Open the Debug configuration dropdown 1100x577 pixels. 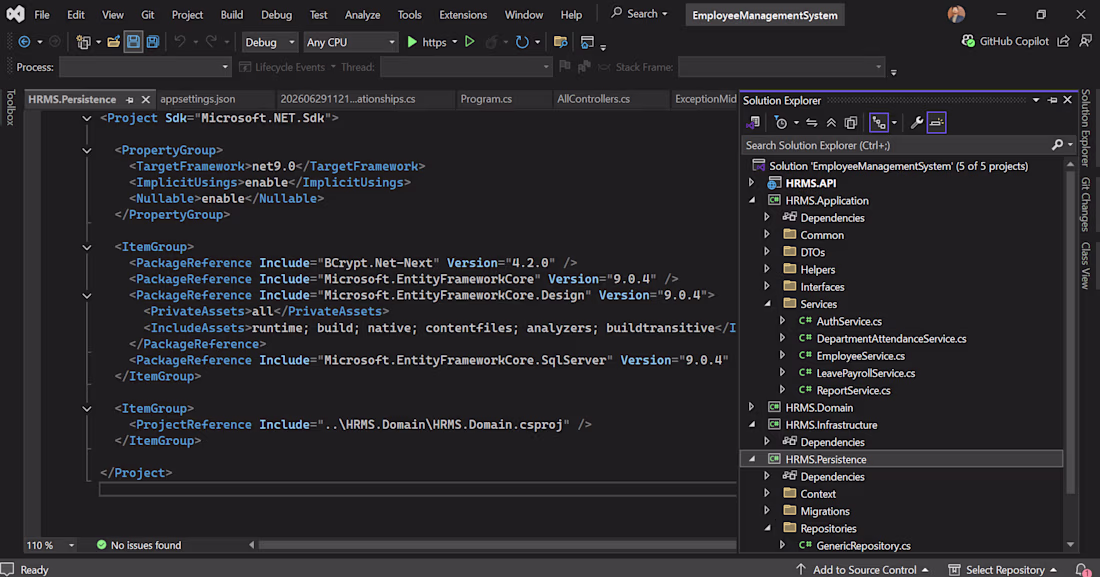click(x=270, y=42)
